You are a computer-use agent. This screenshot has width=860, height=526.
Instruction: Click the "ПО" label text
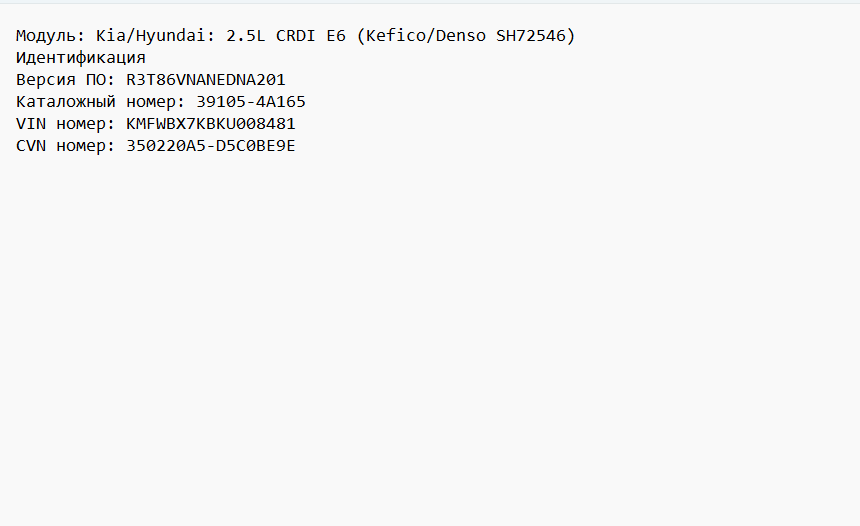tap(96, 80)
